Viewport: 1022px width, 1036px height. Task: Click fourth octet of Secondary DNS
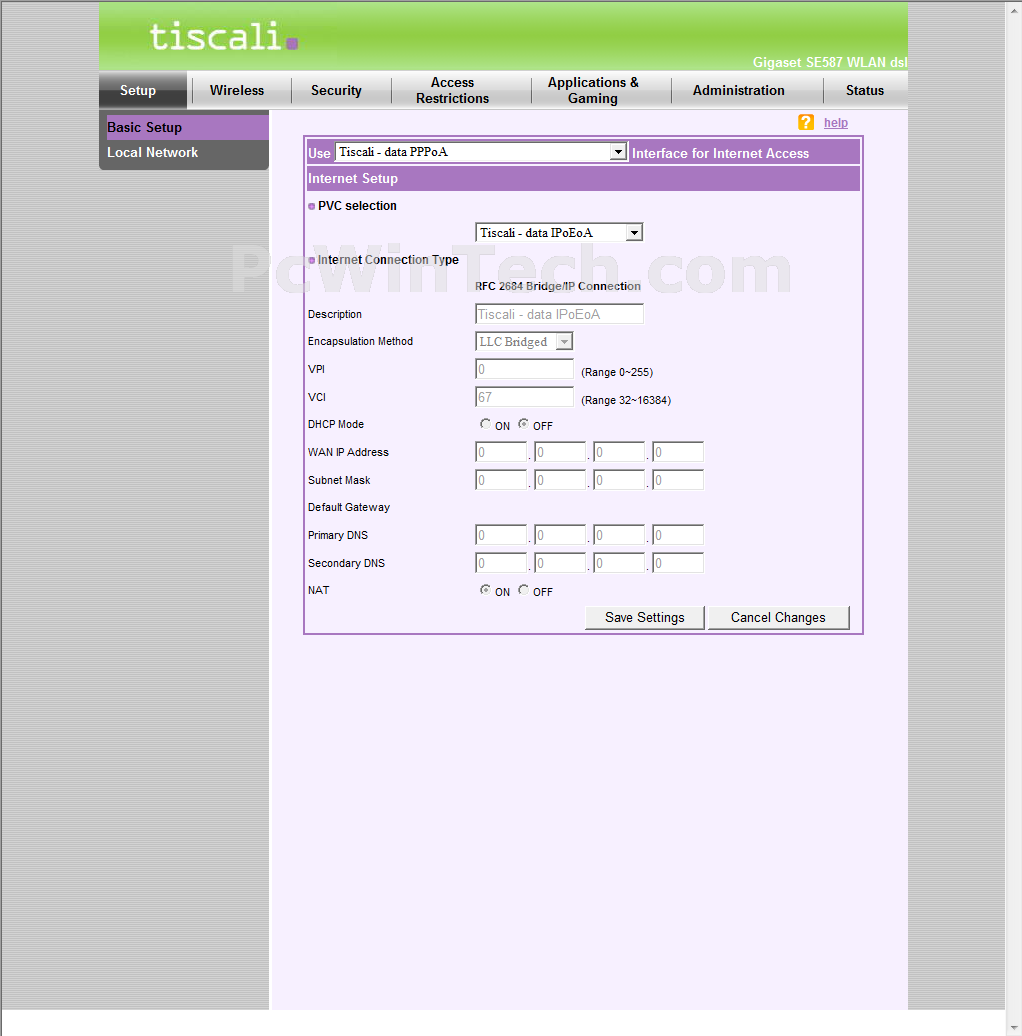pyautogui.click(x=677, y=563)
